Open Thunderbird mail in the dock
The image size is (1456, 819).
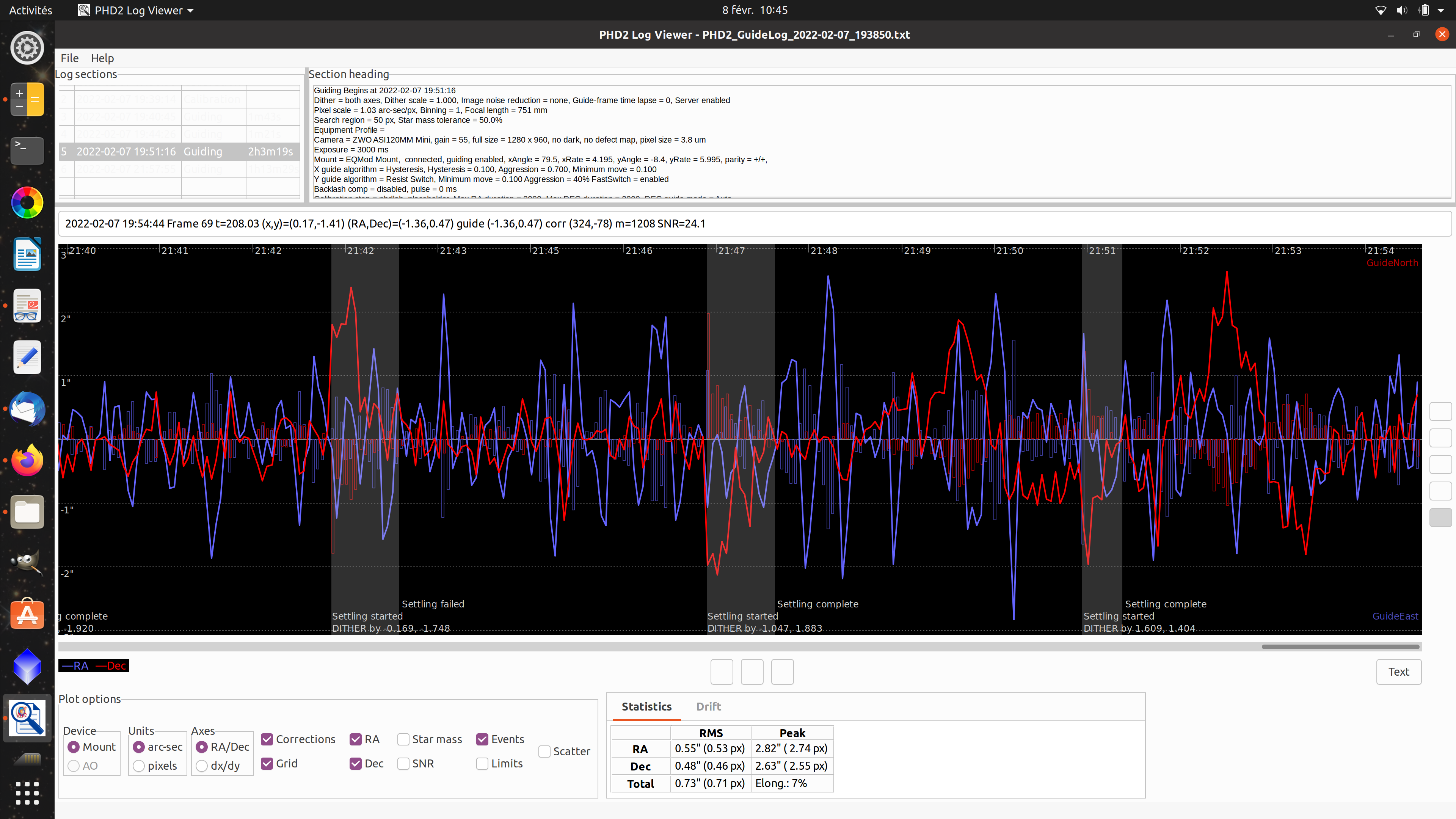point(27,409)
